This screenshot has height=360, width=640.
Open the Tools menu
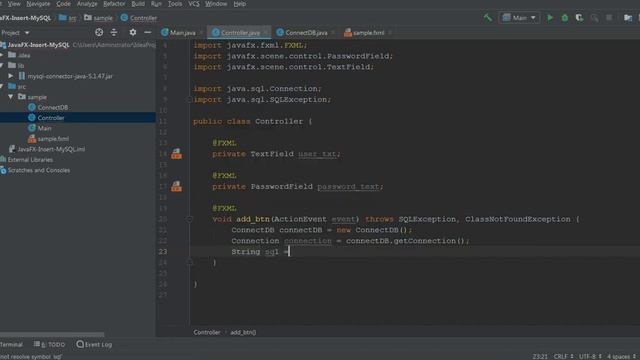pyautogui.click(x=175, y=4)
